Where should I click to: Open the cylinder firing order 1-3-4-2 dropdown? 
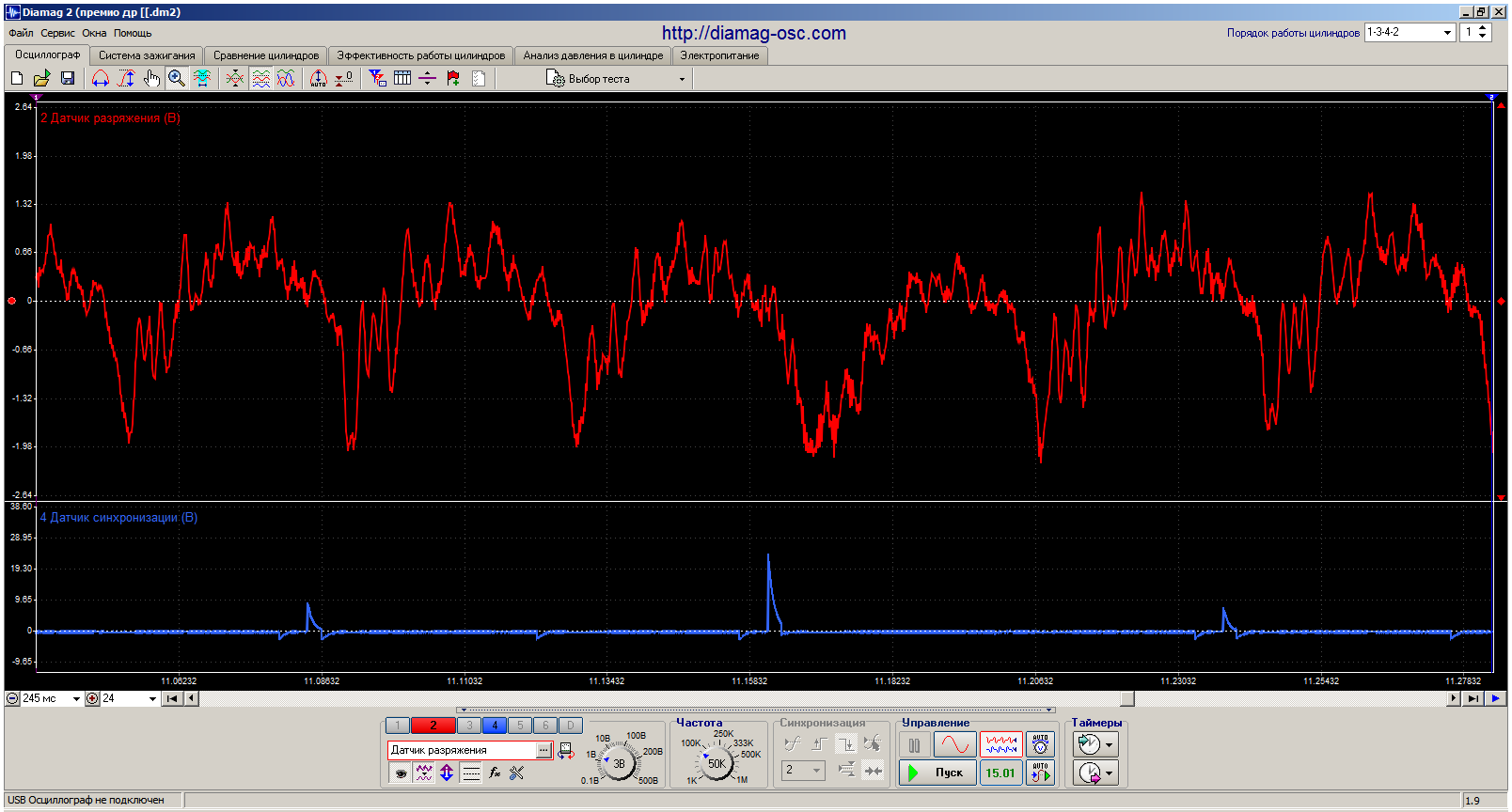[1410, 32]
